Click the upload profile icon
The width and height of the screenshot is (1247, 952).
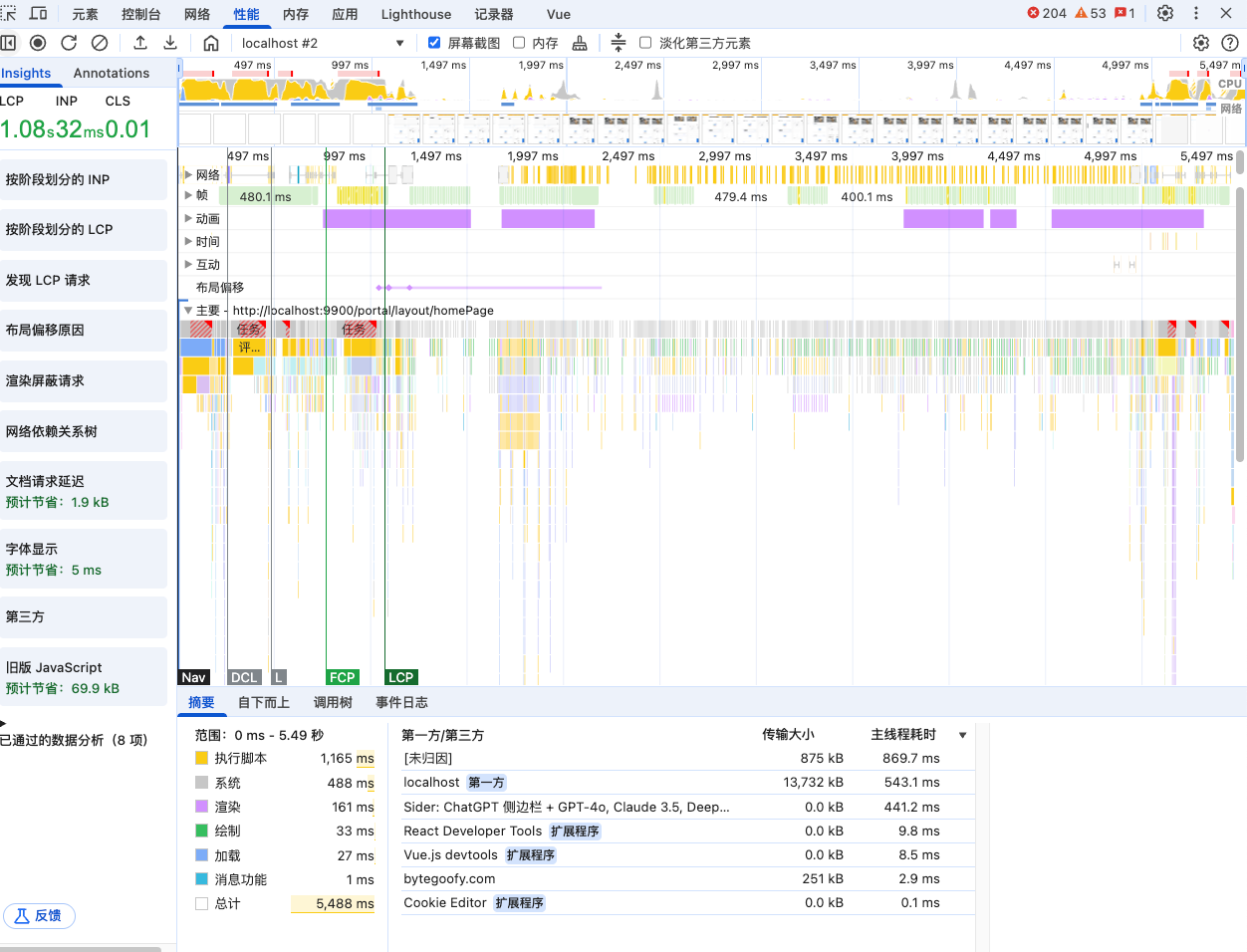(140, 43)
